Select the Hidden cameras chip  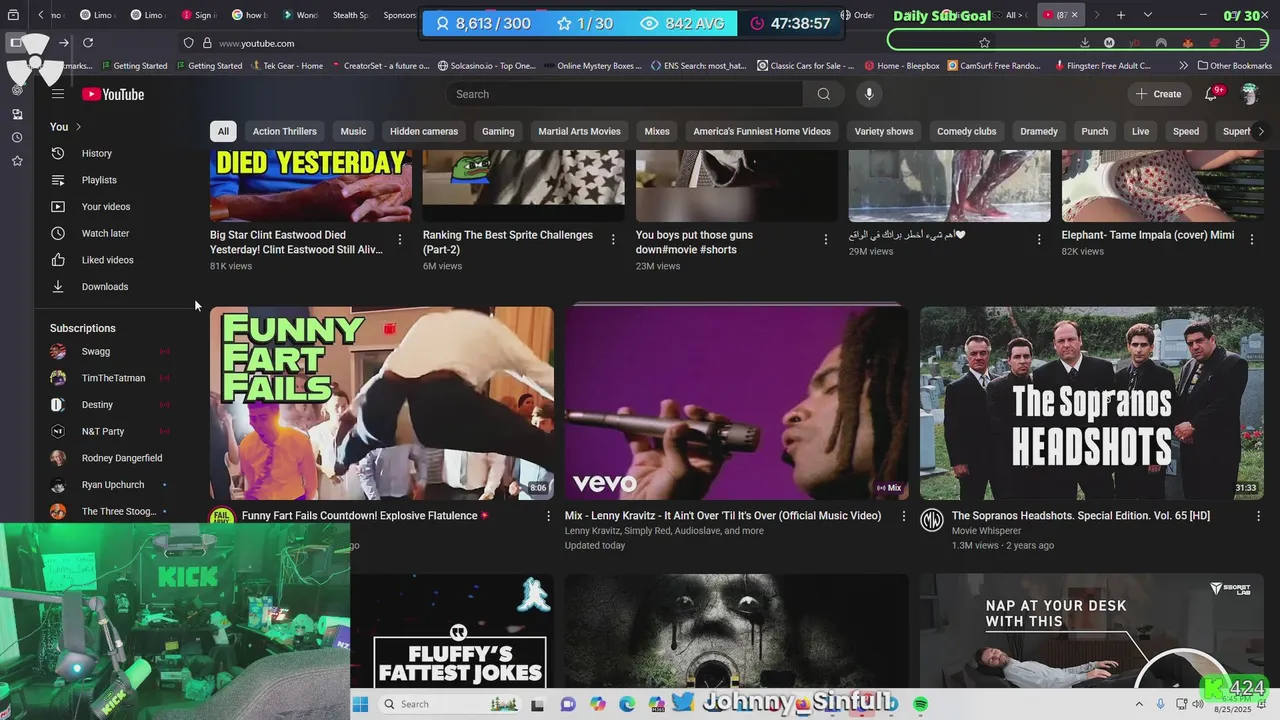(424, 131)
